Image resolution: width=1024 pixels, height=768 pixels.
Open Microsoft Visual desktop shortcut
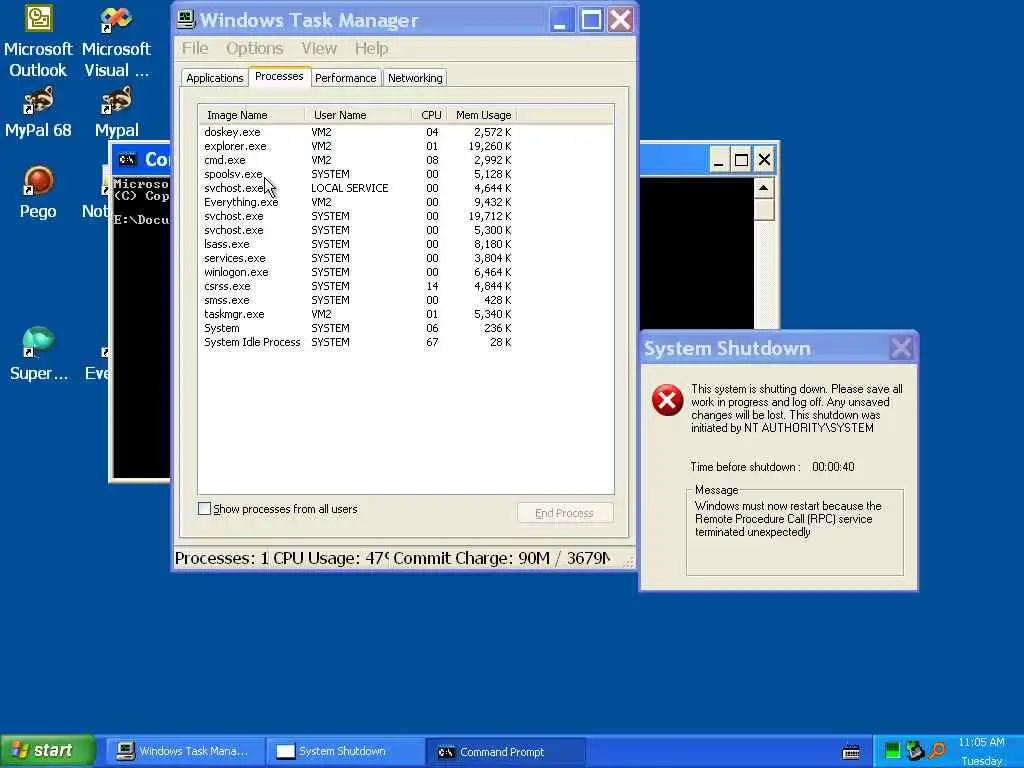click(x=116, y=40)
